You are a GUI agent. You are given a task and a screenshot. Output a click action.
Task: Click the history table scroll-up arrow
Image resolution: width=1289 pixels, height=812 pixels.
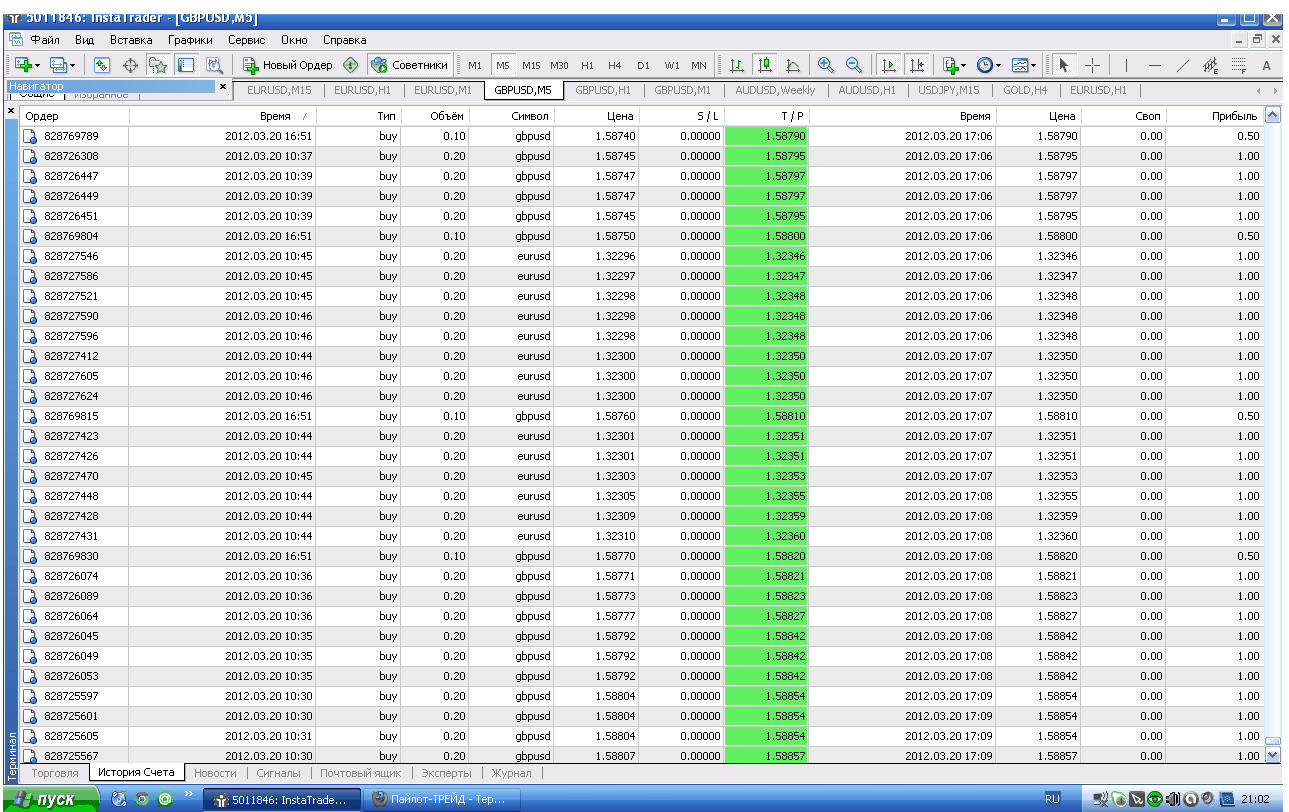(x=1272, y=115)
